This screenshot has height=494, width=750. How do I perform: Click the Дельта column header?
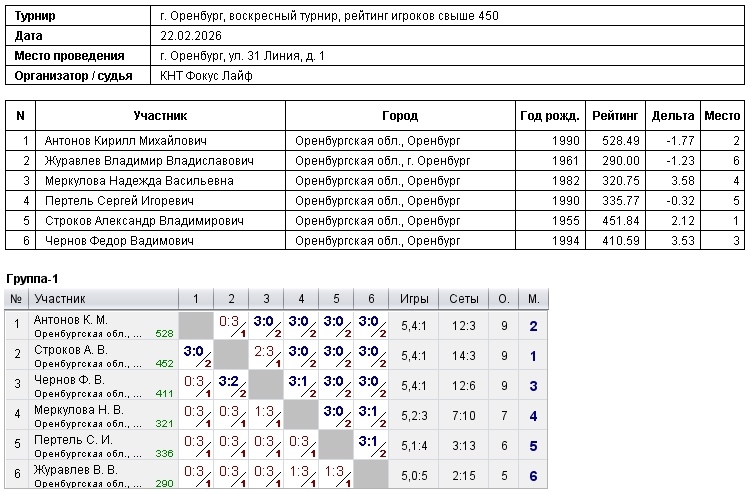click(x=672, y=116)
